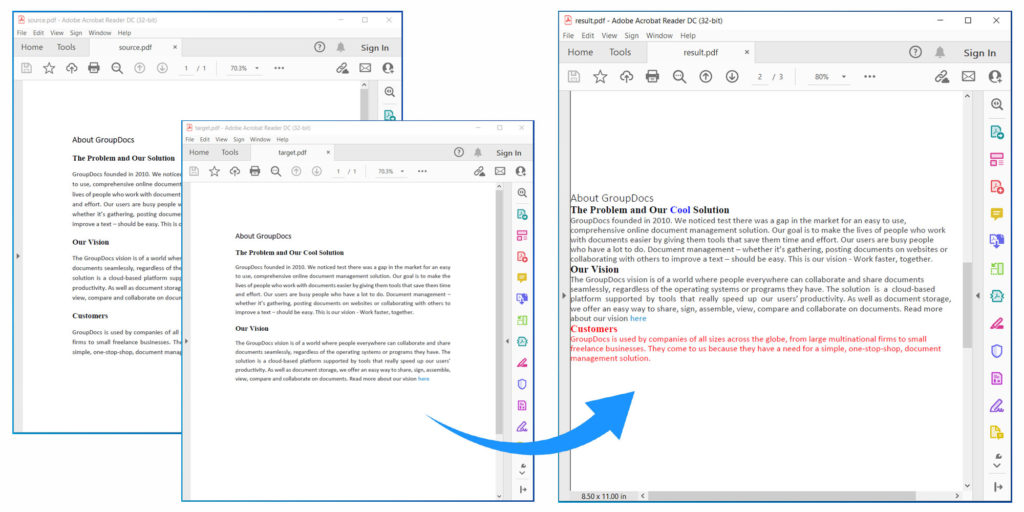This screenshot has width=1024, height=512.
Task: Close the source.pdf document tab
Action: [175, 47]
